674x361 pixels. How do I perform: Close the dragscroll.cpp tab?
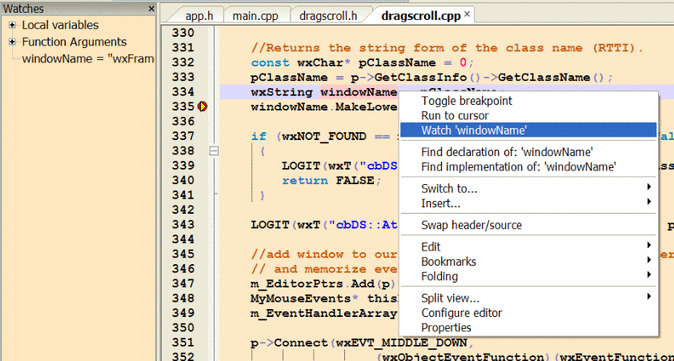(467, 15)
